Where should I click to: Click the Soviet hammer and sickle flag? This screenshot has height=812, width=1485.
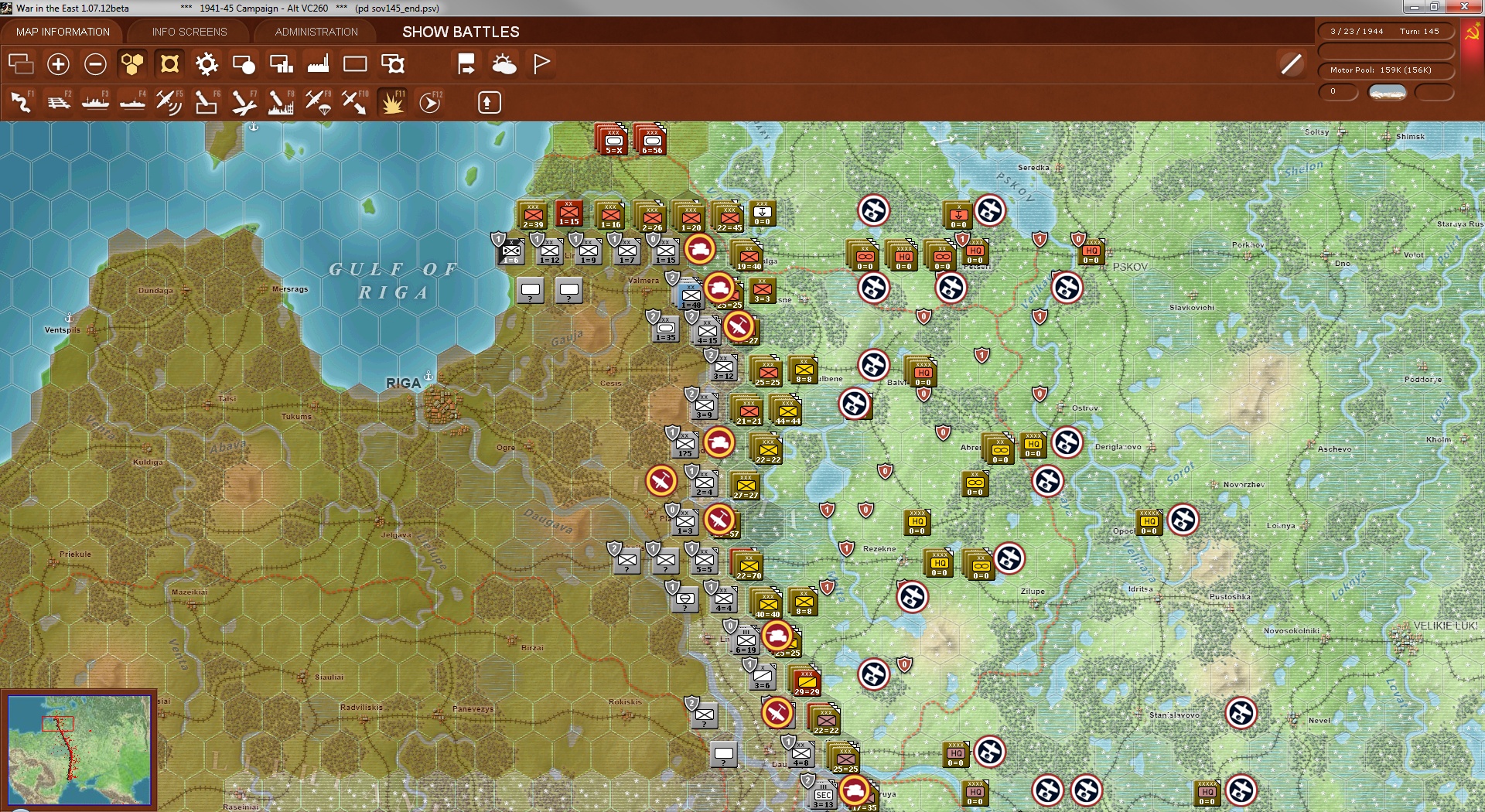point(1472,32)
